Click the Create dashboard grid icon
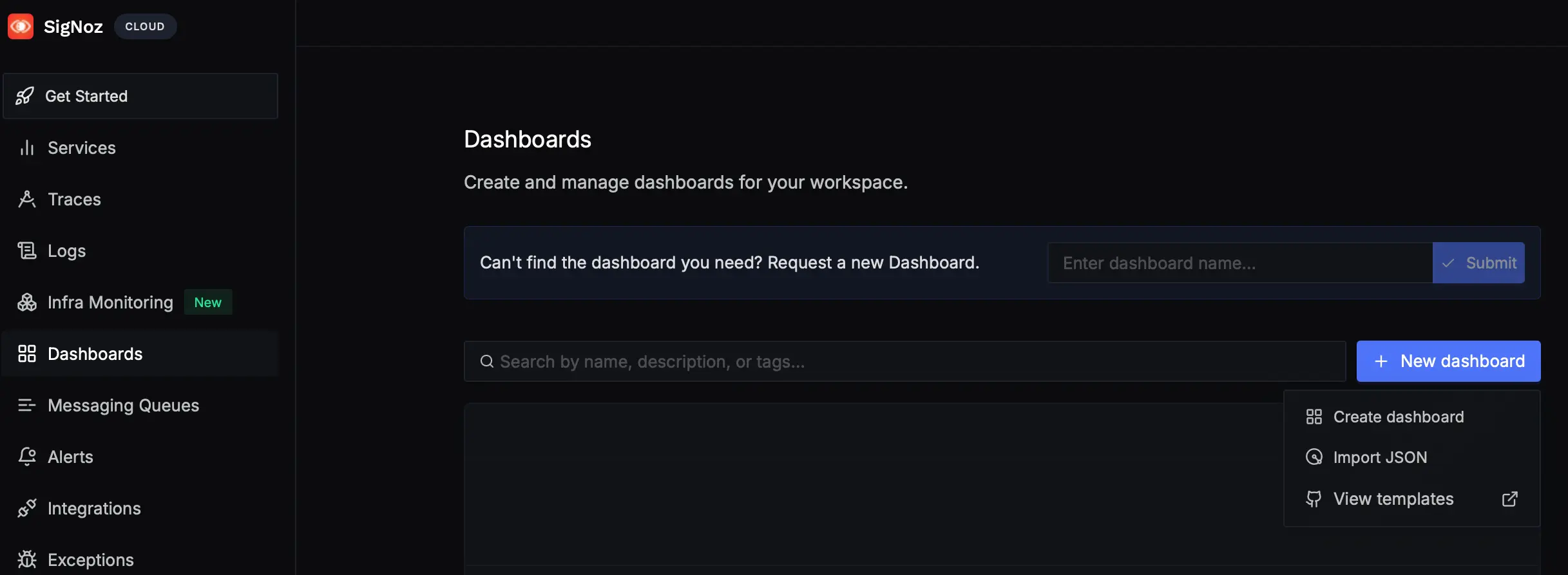The image size is (1568, 575). point(1314,417)
